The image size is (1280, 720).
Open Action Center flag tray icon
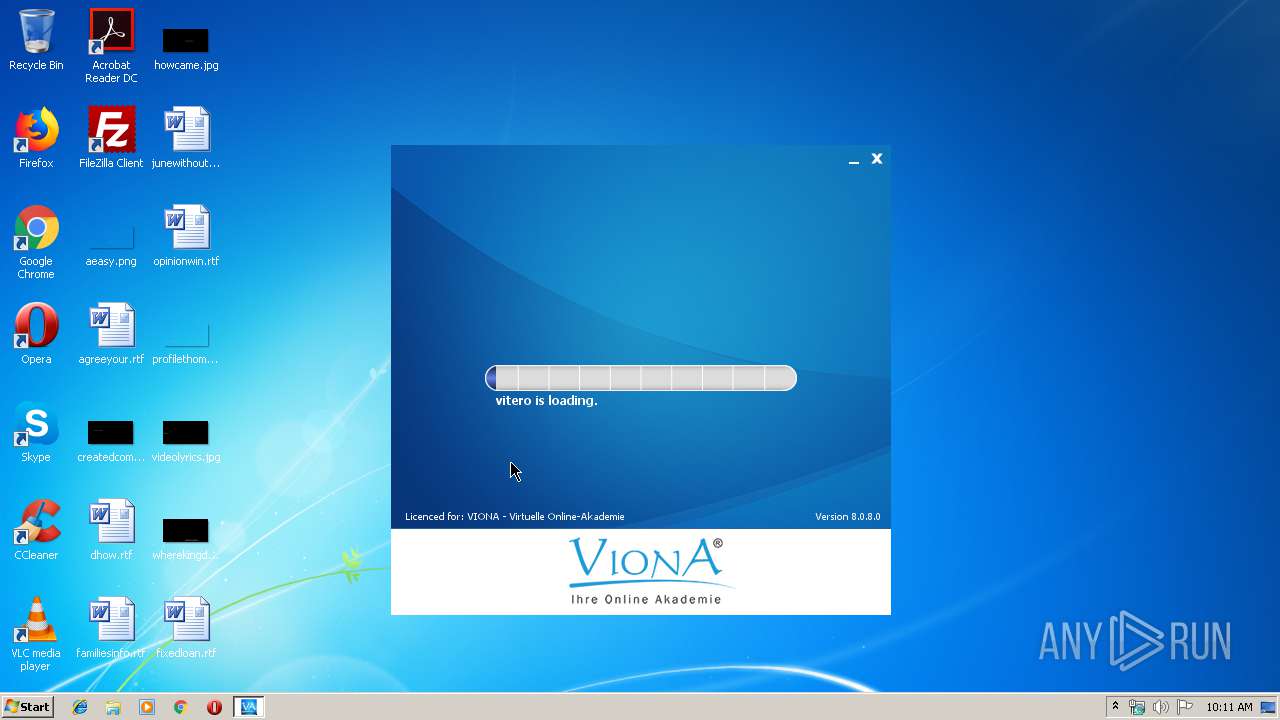tap(1184, 707)
